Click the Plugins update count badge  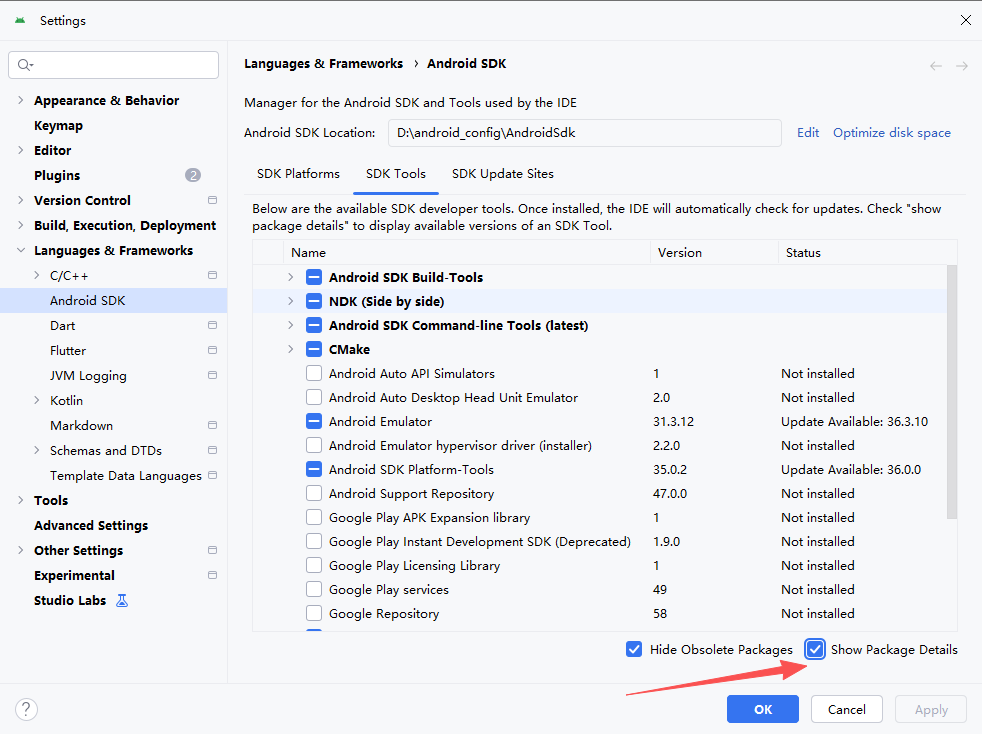click(x=193, y=175)
